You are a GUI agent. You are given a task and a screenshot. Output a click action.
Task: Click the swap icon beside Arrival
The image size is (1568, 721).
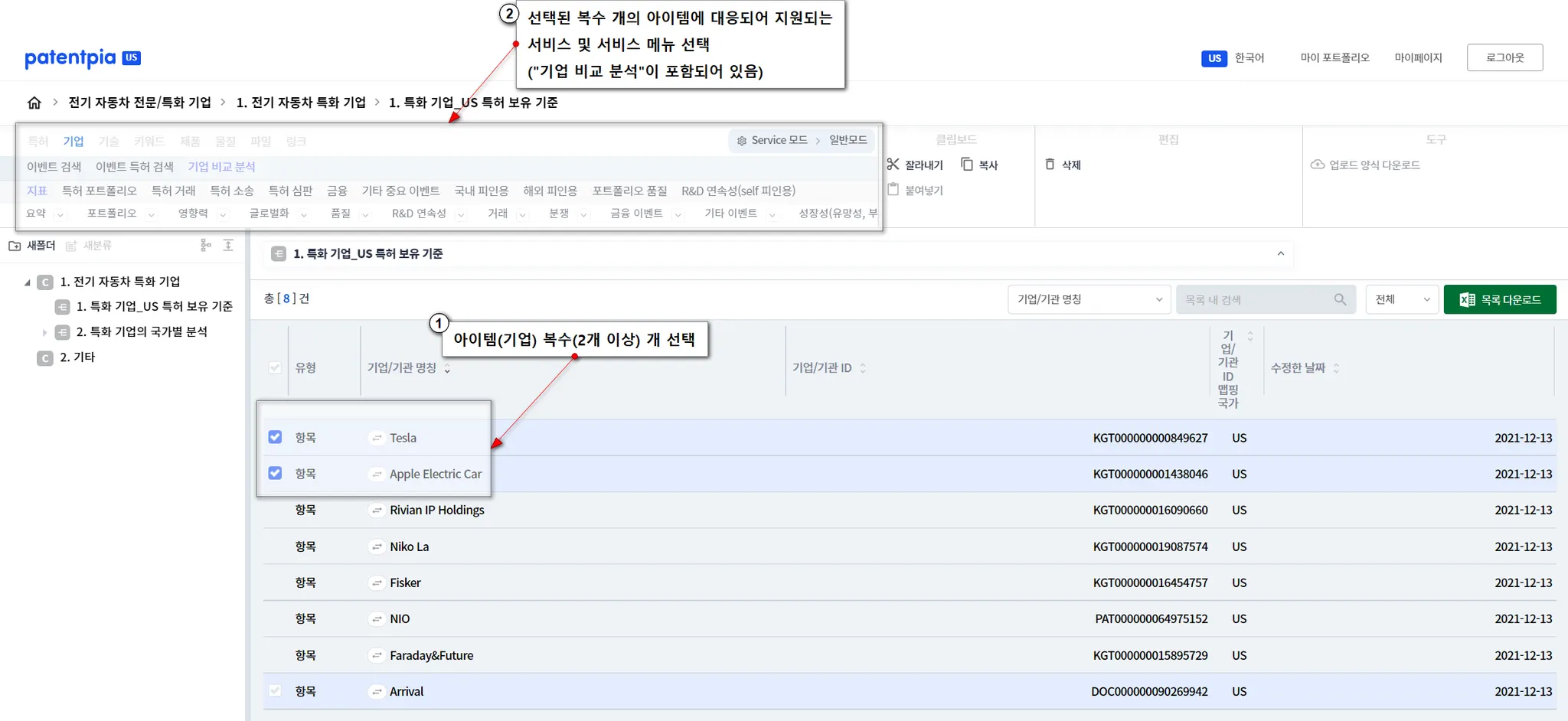coord(377,692)
